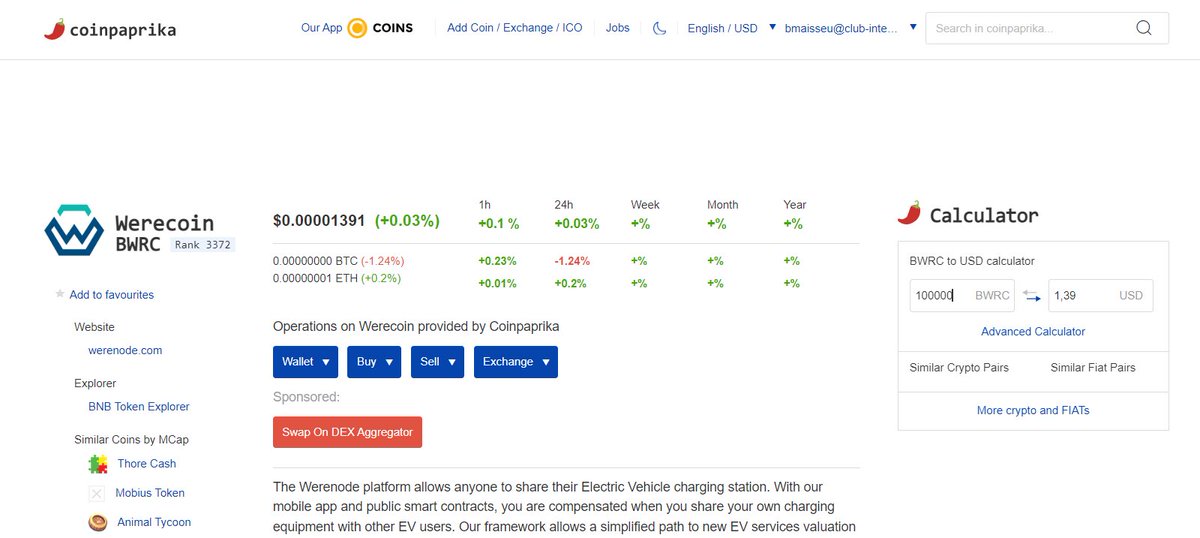Click the 0.00000001 ETH price row

coord(337,278)
